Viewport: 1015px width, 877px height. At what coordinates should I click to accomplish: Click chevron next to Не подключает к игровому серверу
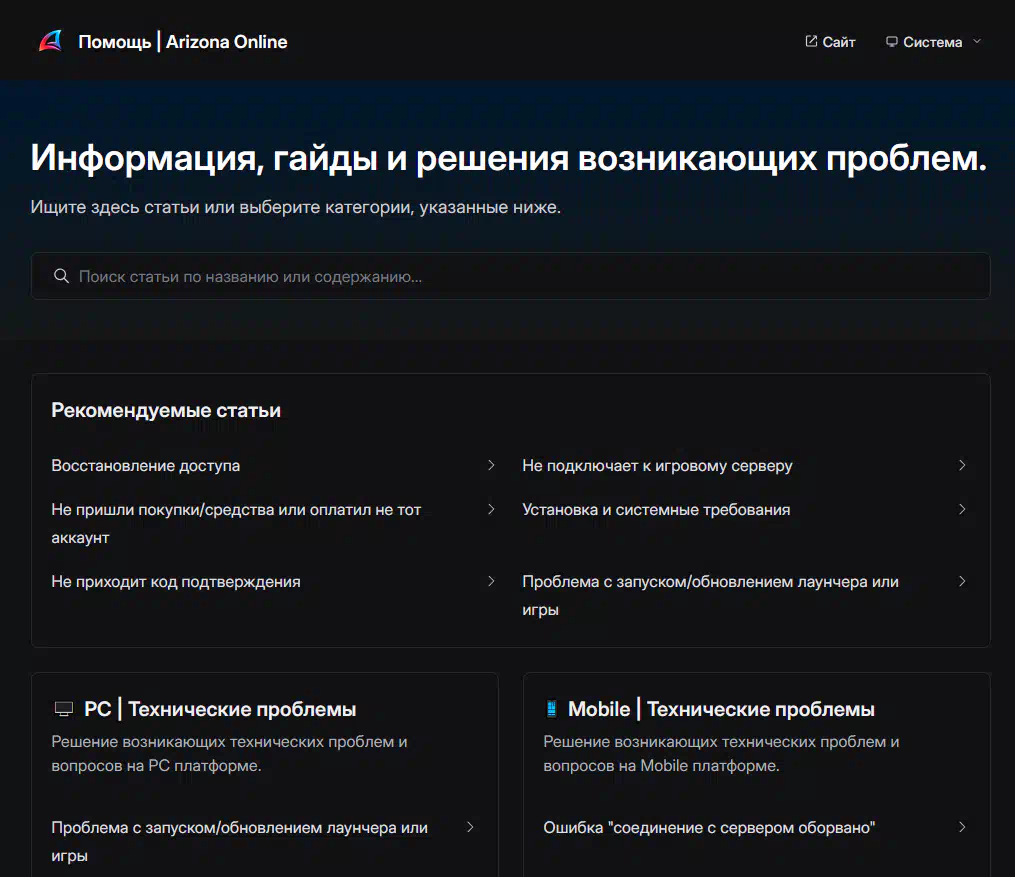[x=962, y=465]
